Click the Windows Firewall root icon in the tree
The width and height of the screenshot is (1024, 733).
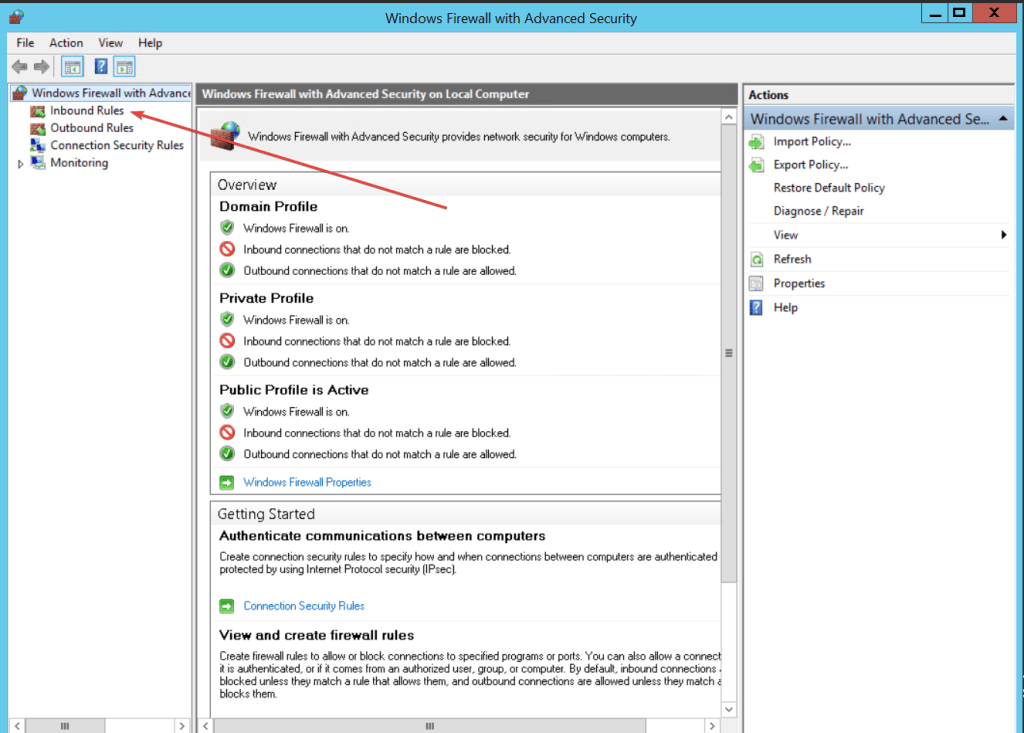tap(18, 92)
